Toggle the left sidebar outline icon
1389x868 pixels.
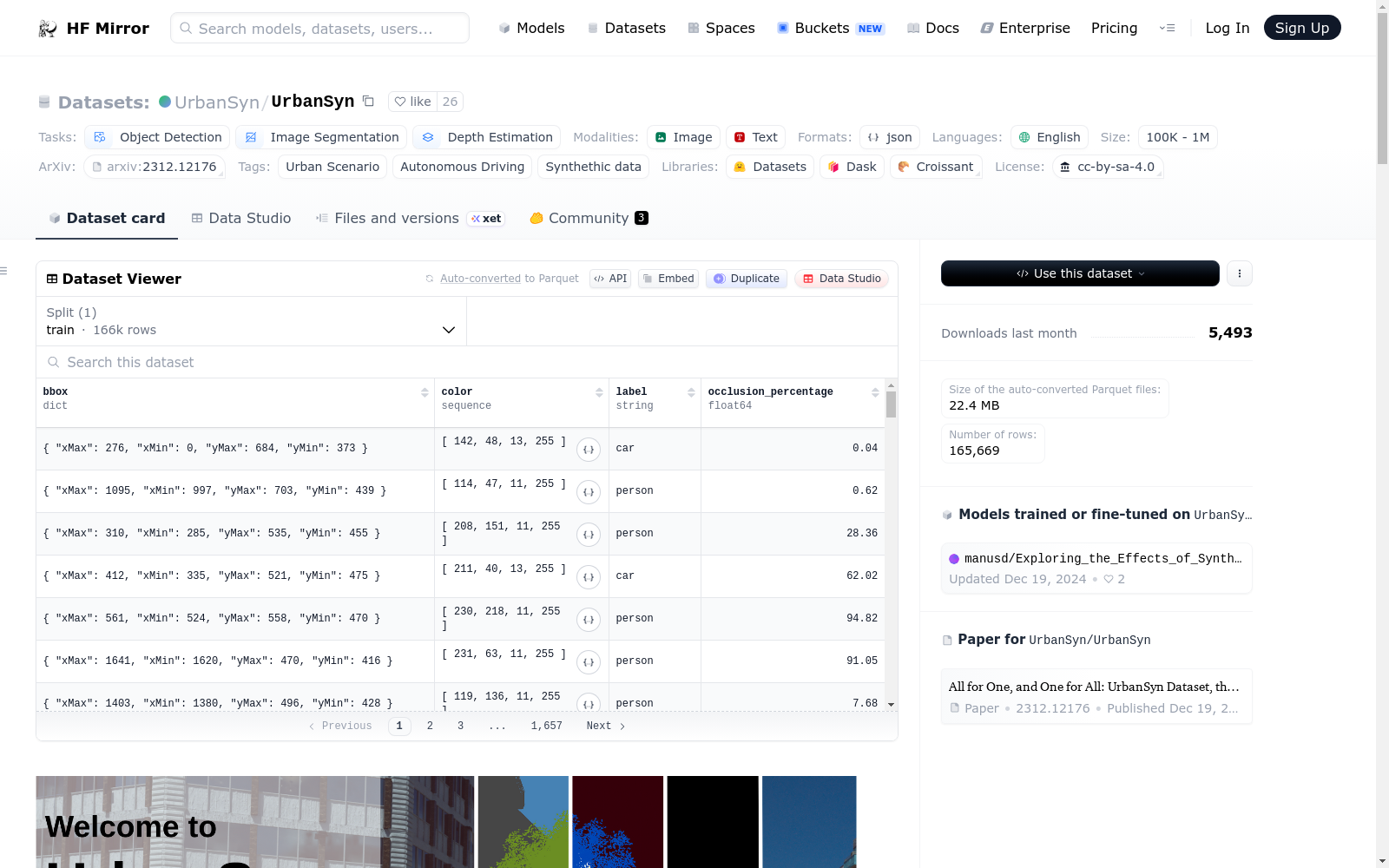pos(4,271)
